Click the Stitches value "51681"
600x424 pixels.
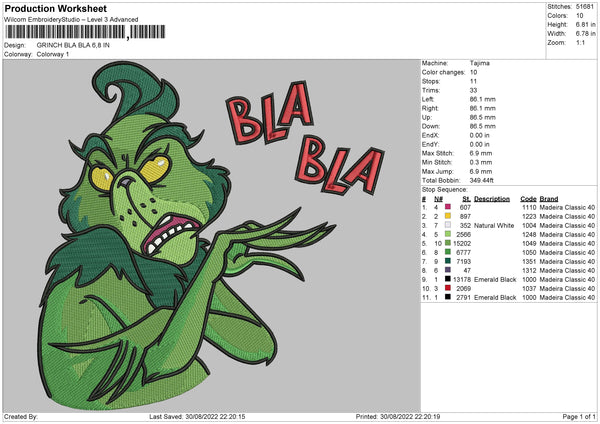point(585,7)
